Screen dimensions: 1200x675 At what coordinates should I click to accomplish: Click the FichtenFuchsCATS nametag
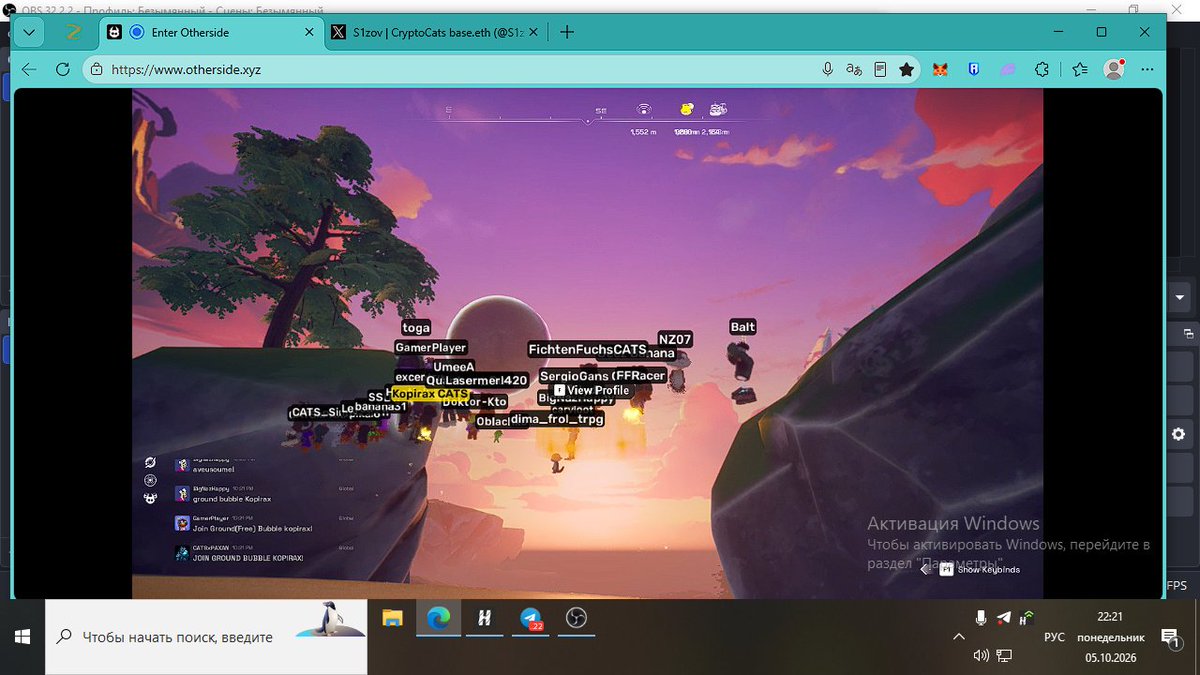[588, 349]
